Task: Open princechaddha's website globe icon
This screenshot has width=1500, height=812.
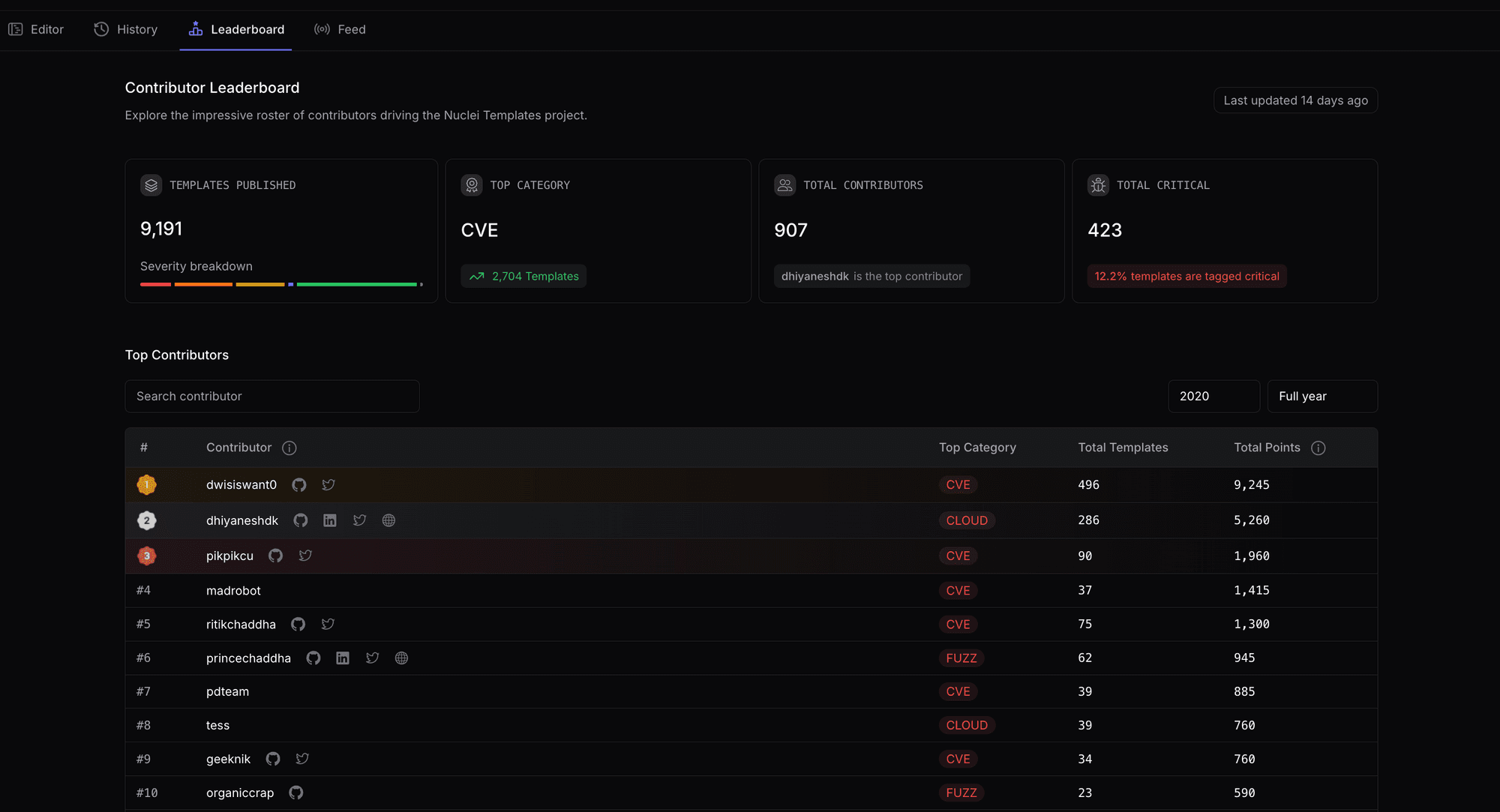Action: tap(401, 658)
